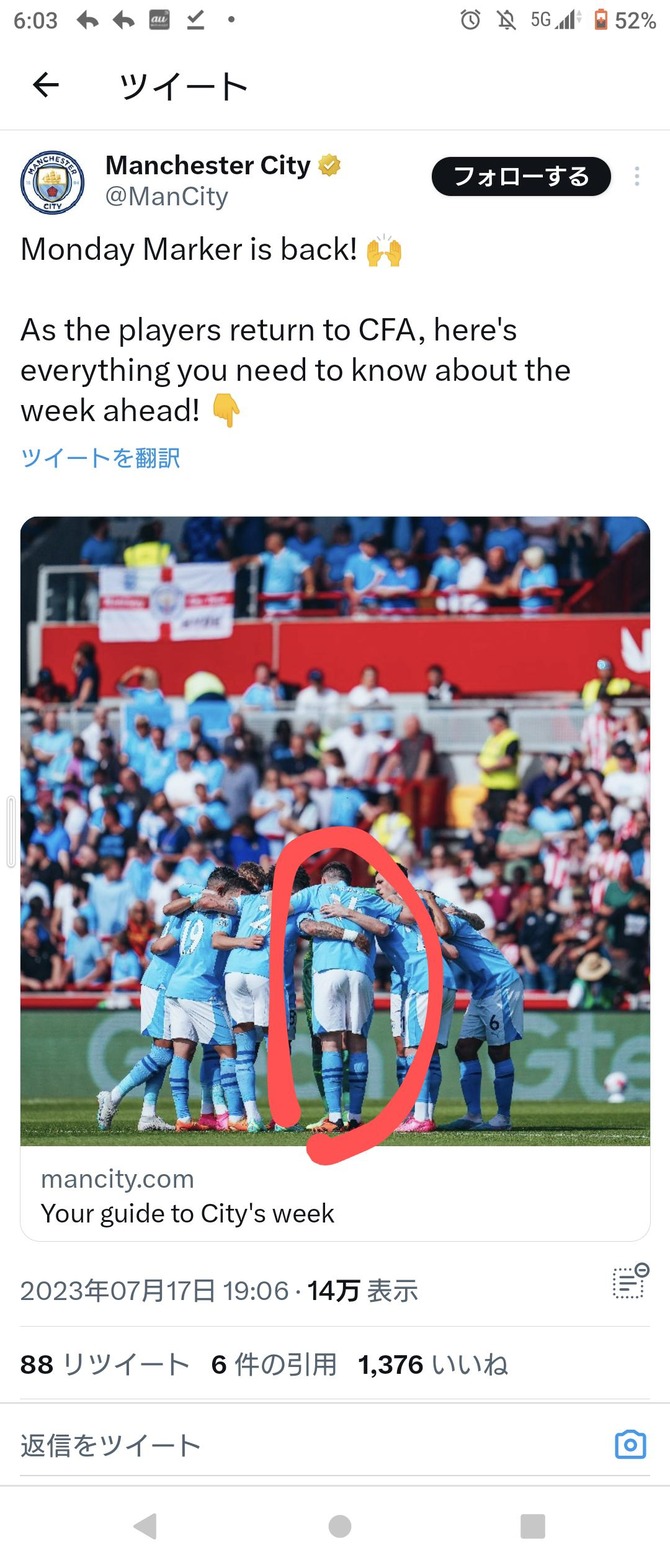This screenshot has width=670, height=1563.
Task: Tap the tweet analytics list icon
Action: click(630, 1281)
